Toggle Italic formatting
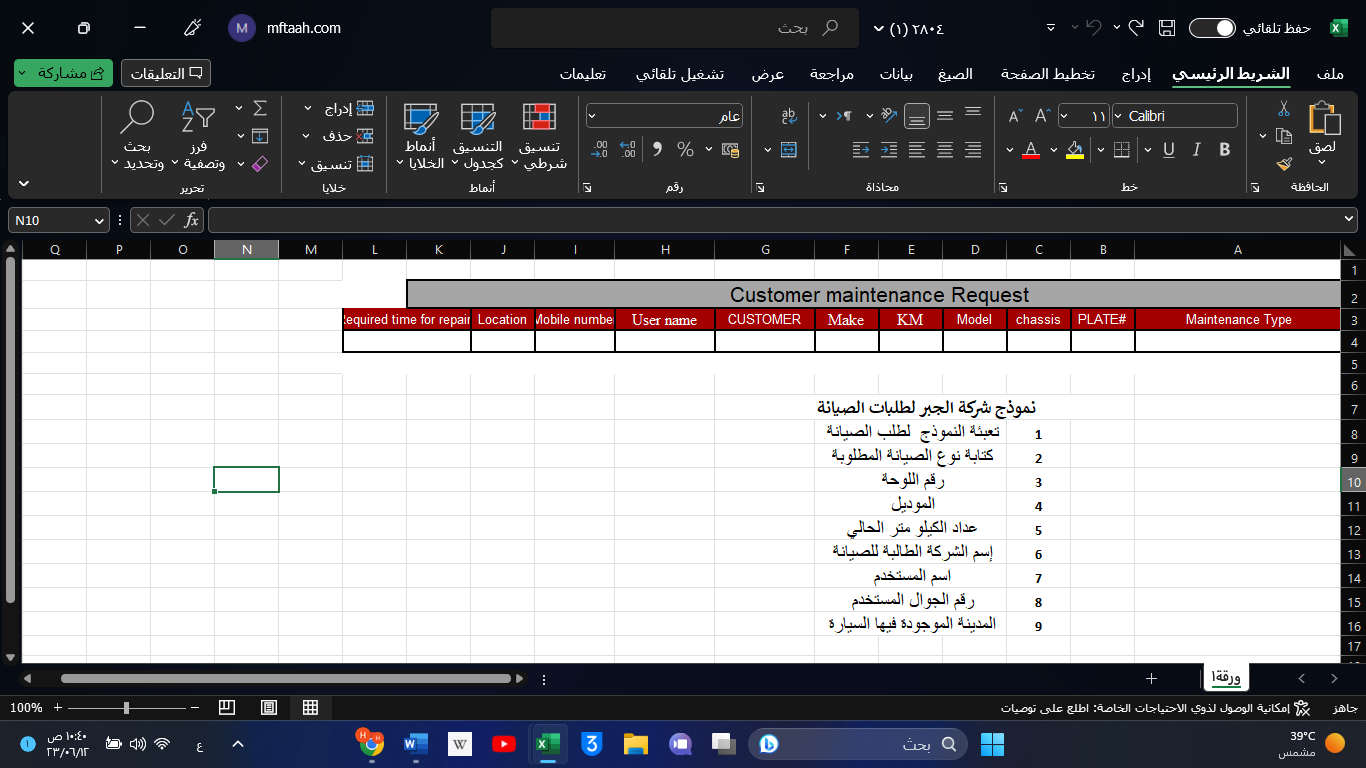The height and width of the screenshot is (768, 1366). [1197, 150]
